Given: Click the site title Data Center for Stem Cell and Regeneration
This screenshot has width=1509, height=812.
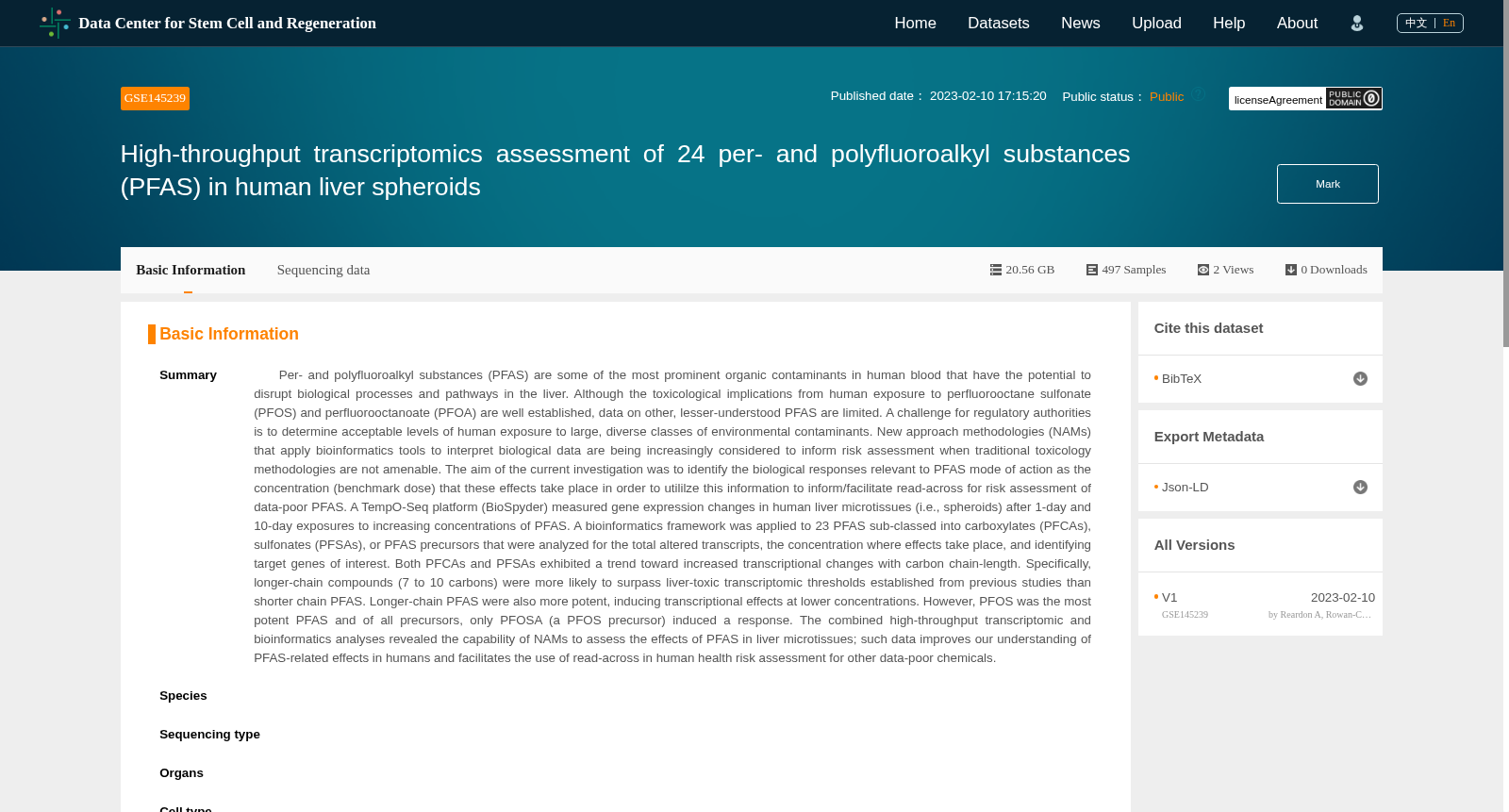Looking at the screenshot, I should 227,24.
